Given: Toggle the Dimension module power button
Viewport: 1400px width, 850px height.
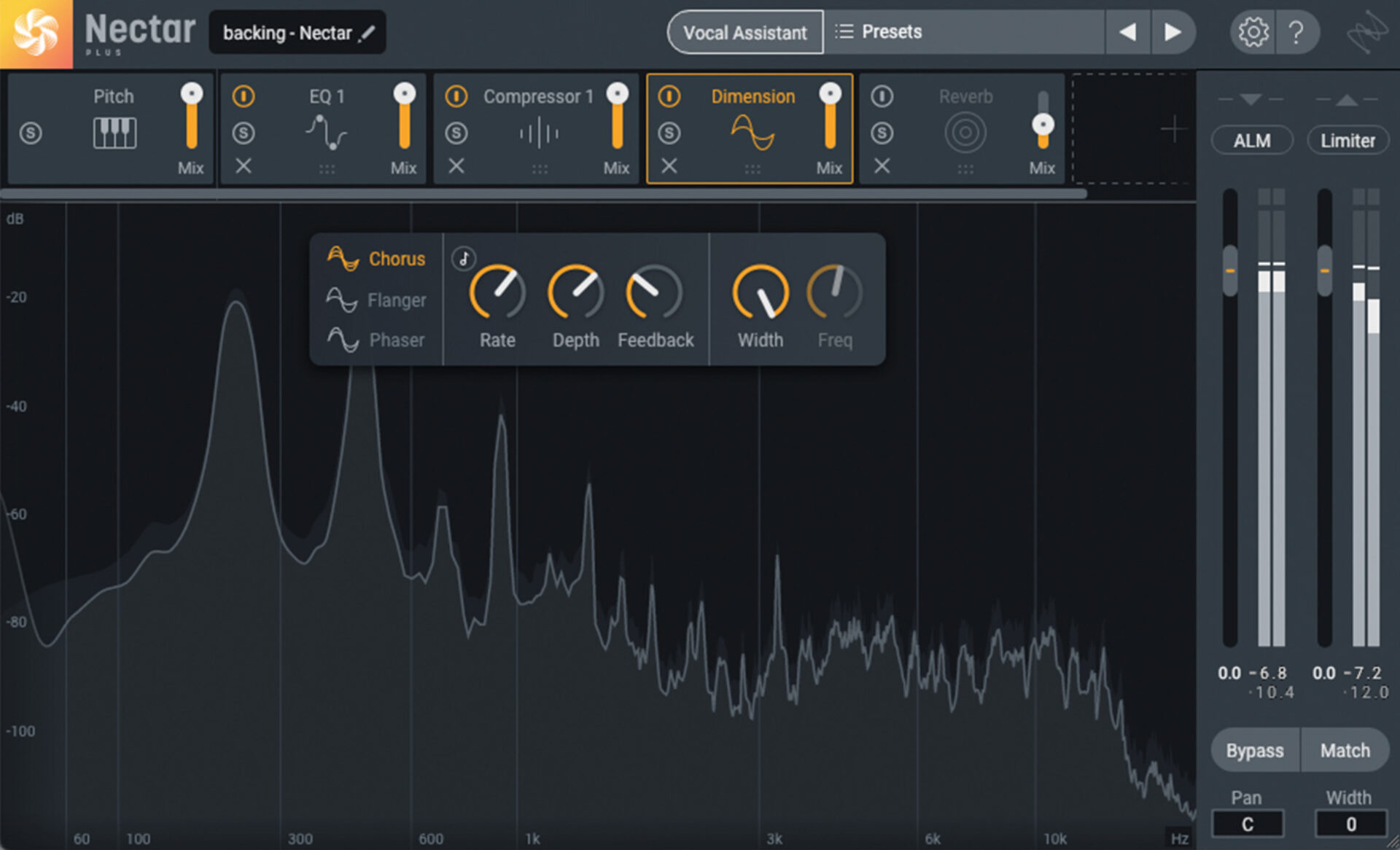Looking at the screenshot, I should (669, 95).
